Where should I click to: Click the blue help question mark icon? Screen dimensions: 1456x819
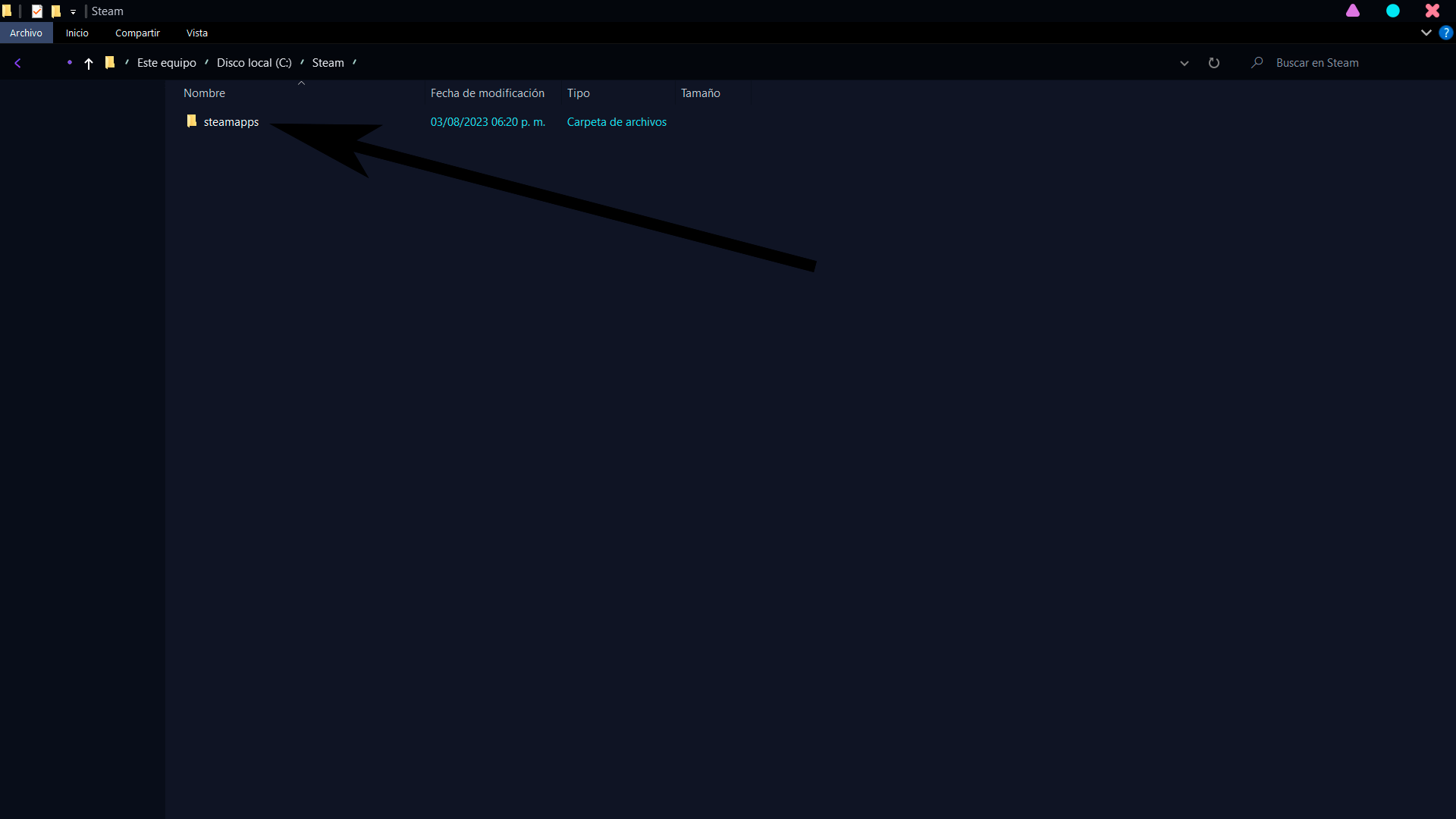click(x=1446, y=33)
